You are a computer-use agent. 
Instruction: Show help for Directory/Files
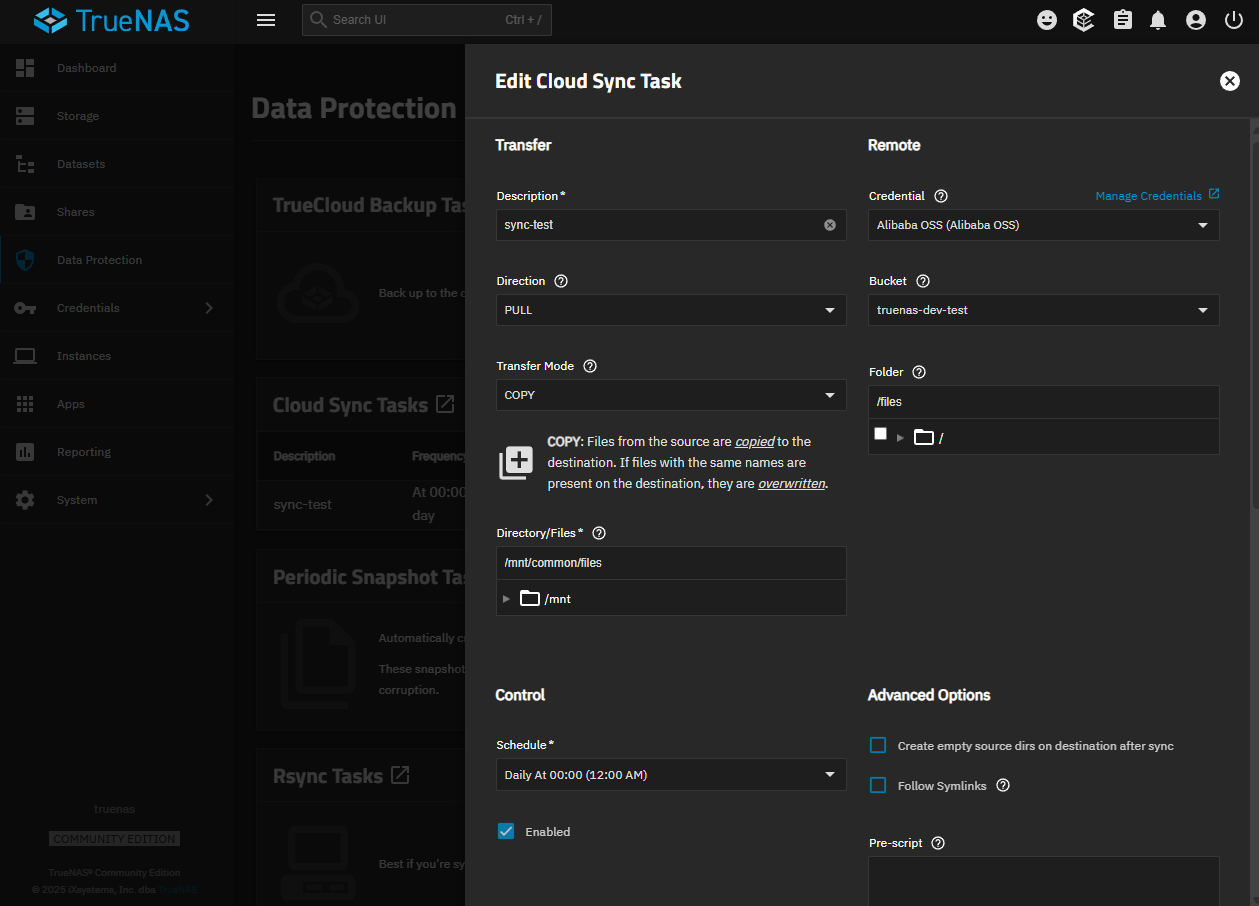click(599, 533)
